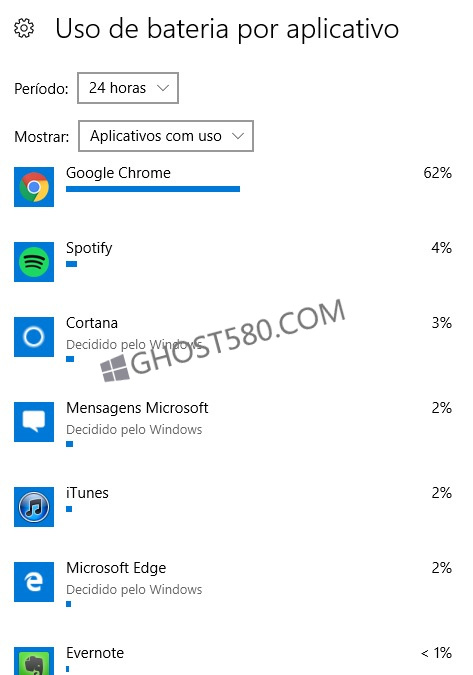Select the Microsoft Edge icon
473x675 pixels.
34,582
